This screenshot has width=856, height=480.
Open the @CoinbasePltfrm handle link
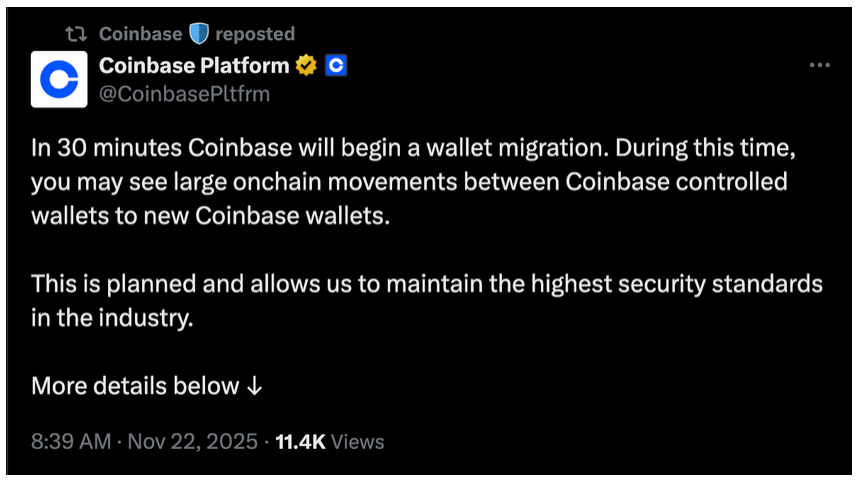pos(184,93)
